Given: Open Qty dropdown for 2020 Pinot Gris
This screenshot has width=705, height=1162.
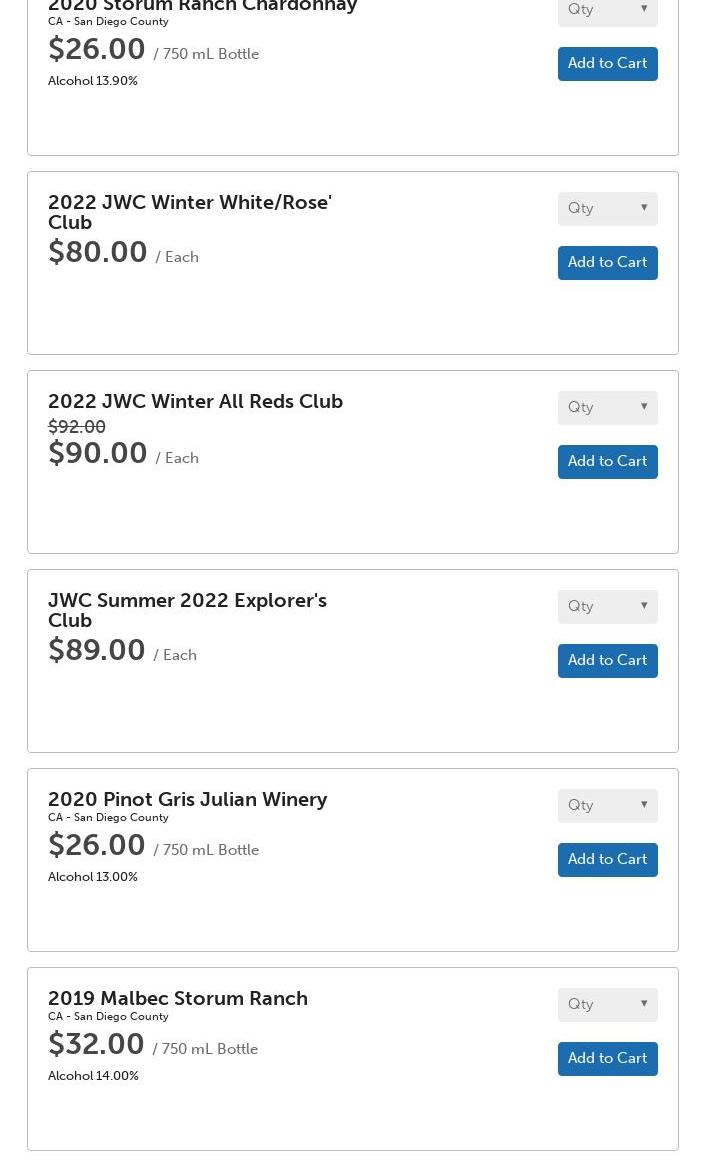Looking at the screenshot, I should [x=607, y=805].
